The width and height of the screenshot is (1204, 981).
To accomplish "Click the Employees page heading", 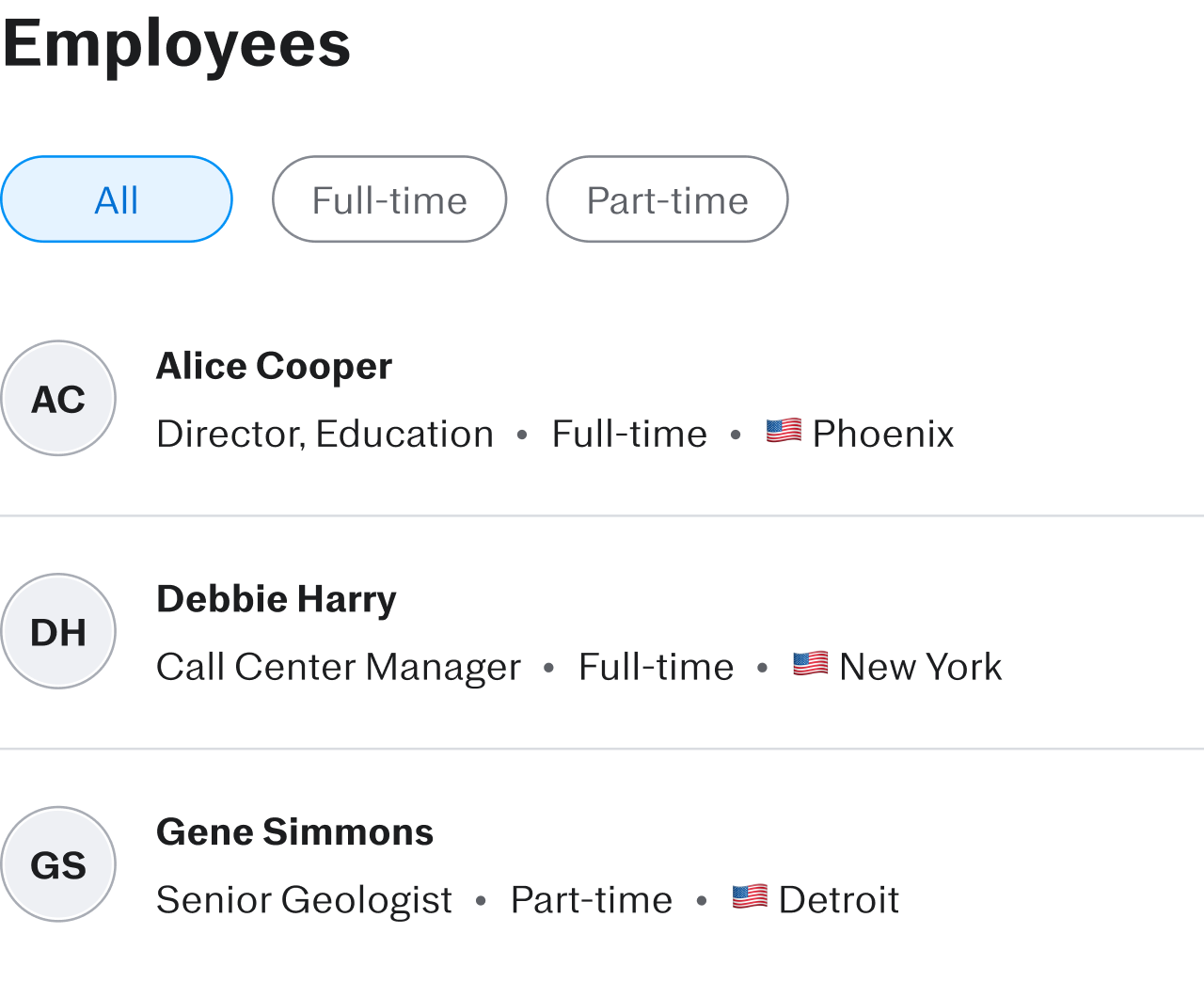I will [x=176, y=42].
